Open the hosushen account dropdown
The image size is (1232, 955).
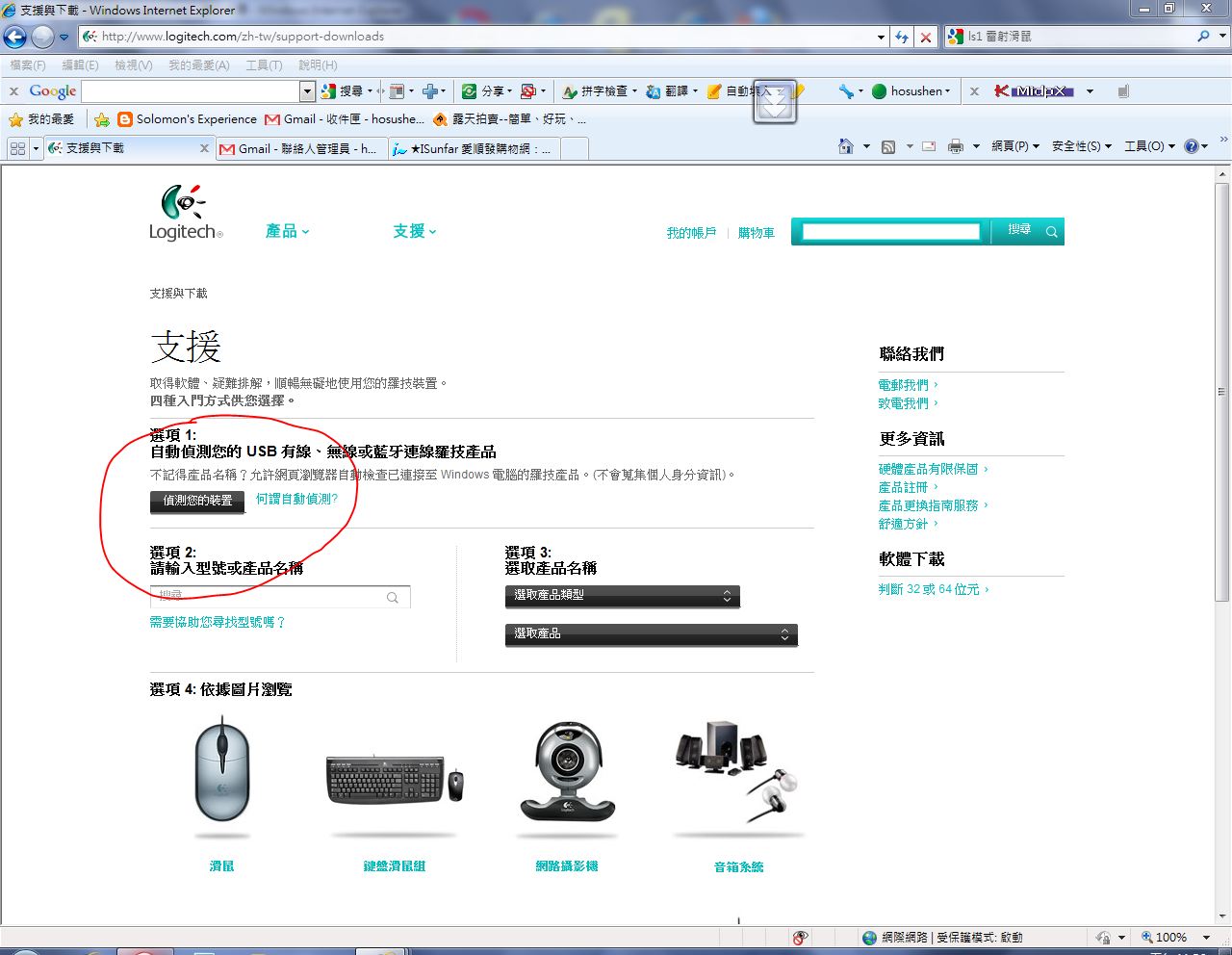pos(911,91)
